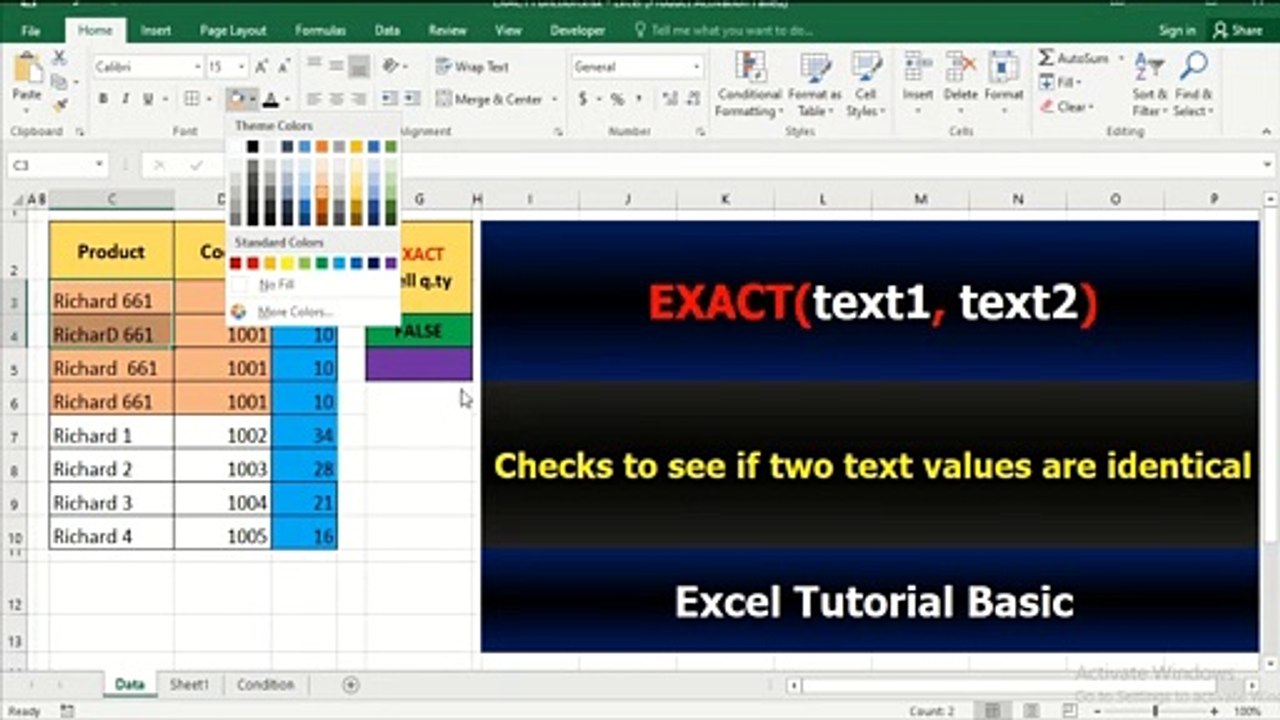This screenshot has height=720, width=1280.
Task: Toggle Center alignment
Action: [336, 99]
